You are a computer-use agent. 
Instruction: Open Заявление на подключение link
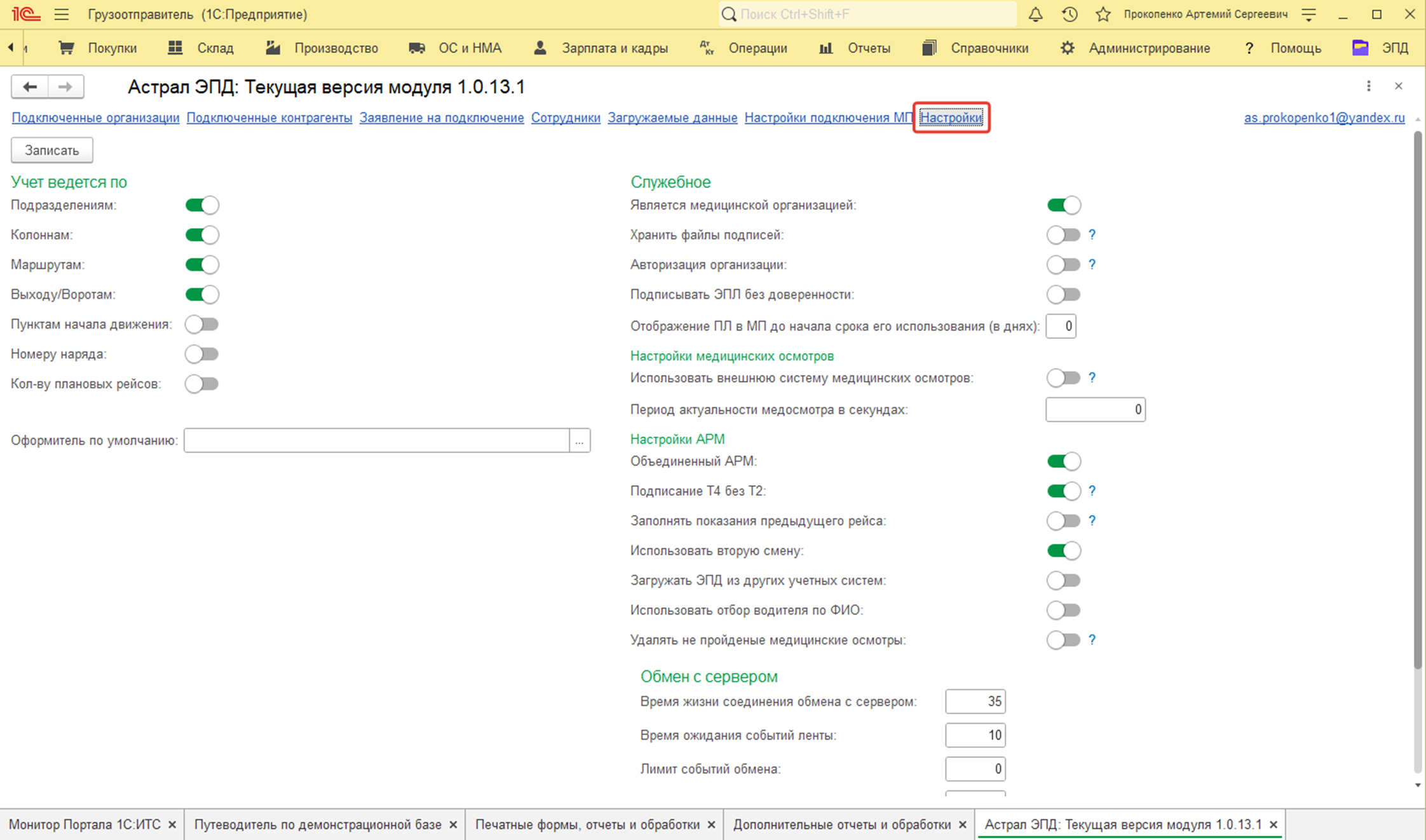442,118
